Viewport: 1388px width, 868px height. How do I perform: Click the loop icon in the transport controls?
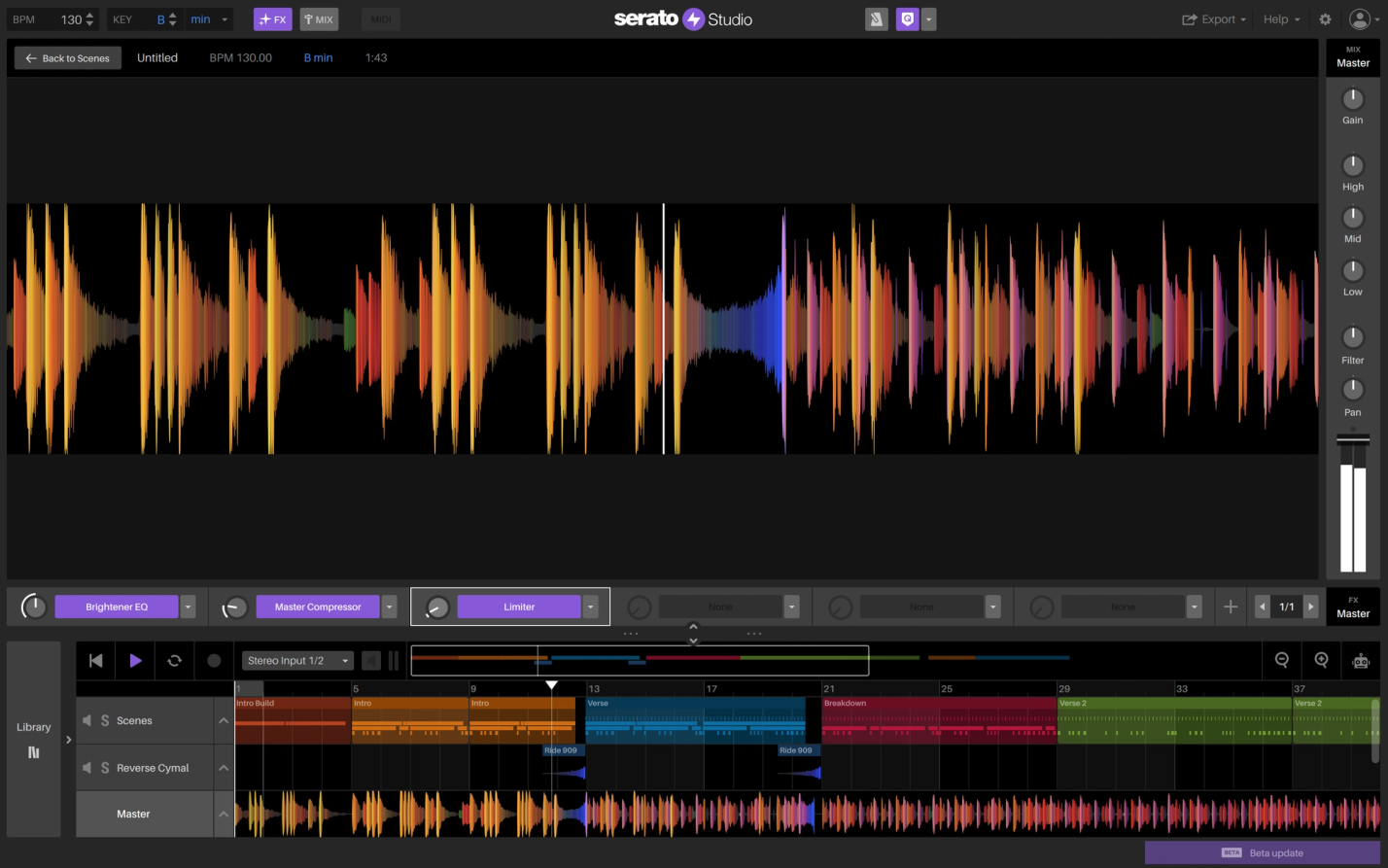[174, 660]
